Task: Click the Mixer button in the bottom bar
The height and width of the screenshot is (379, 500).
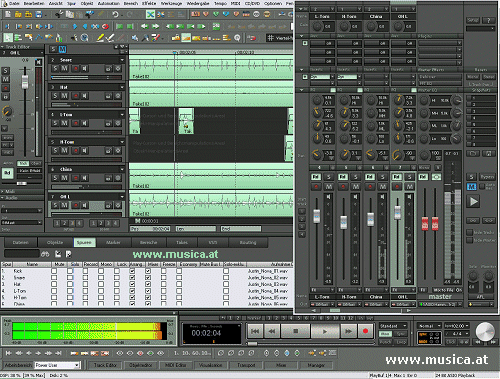Action: 281,365
